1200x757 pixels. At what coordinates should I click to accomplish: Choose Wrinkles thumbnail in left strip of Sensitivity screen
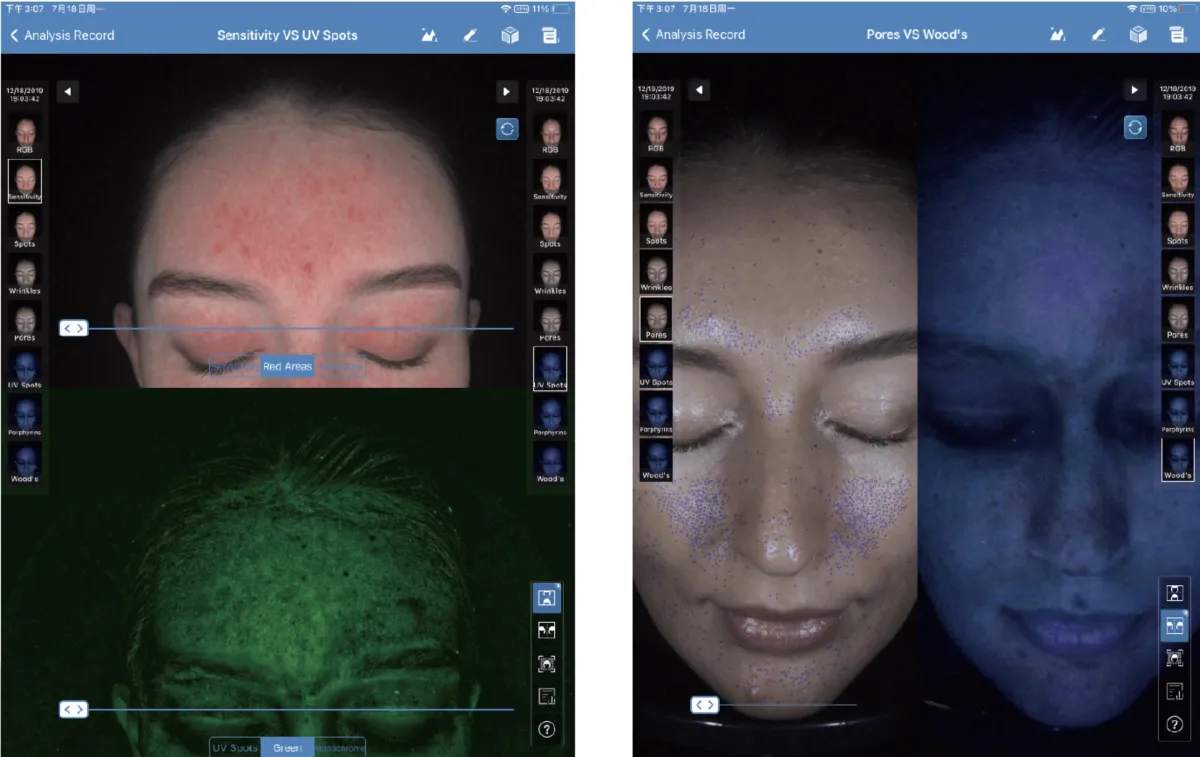tap(26, 275)
